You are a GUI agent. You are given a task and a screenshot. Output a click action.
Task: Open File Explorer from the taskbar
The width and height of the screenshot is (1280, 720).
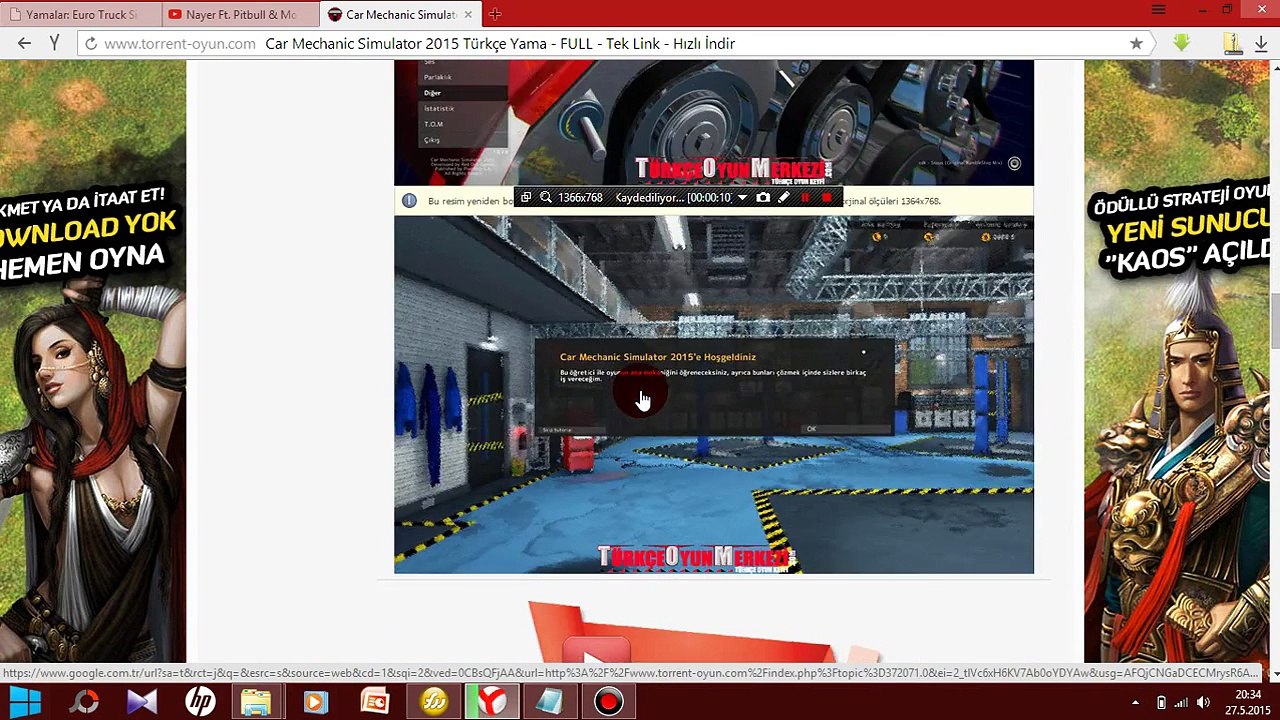pyautogui.click(x=257, y=702)
